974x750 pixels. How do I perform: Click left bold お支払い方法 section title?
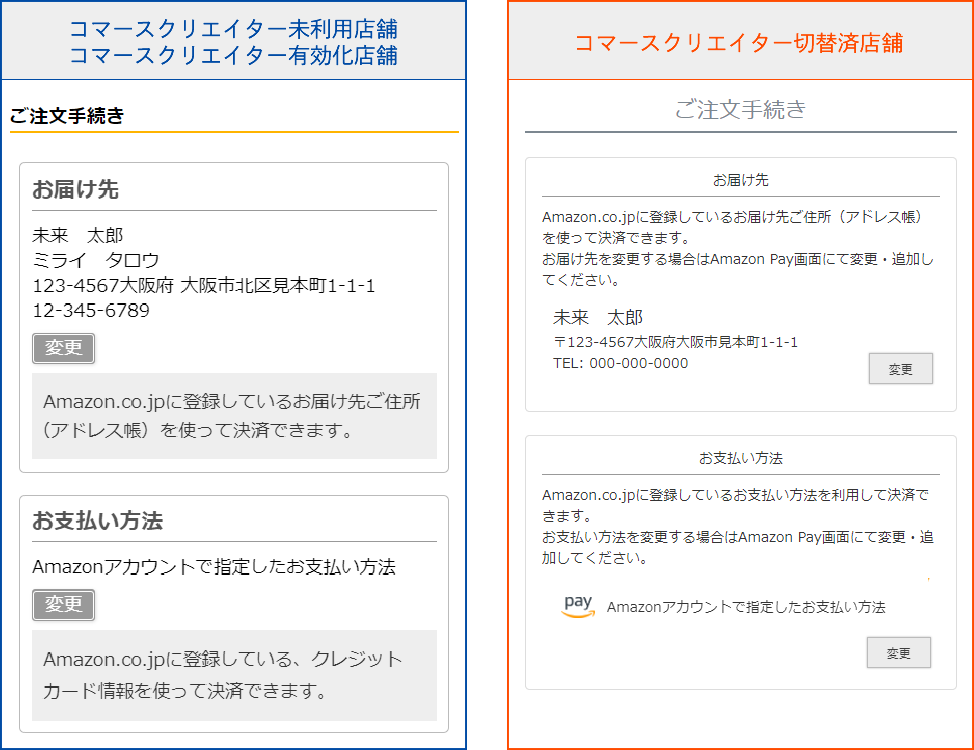98,521
